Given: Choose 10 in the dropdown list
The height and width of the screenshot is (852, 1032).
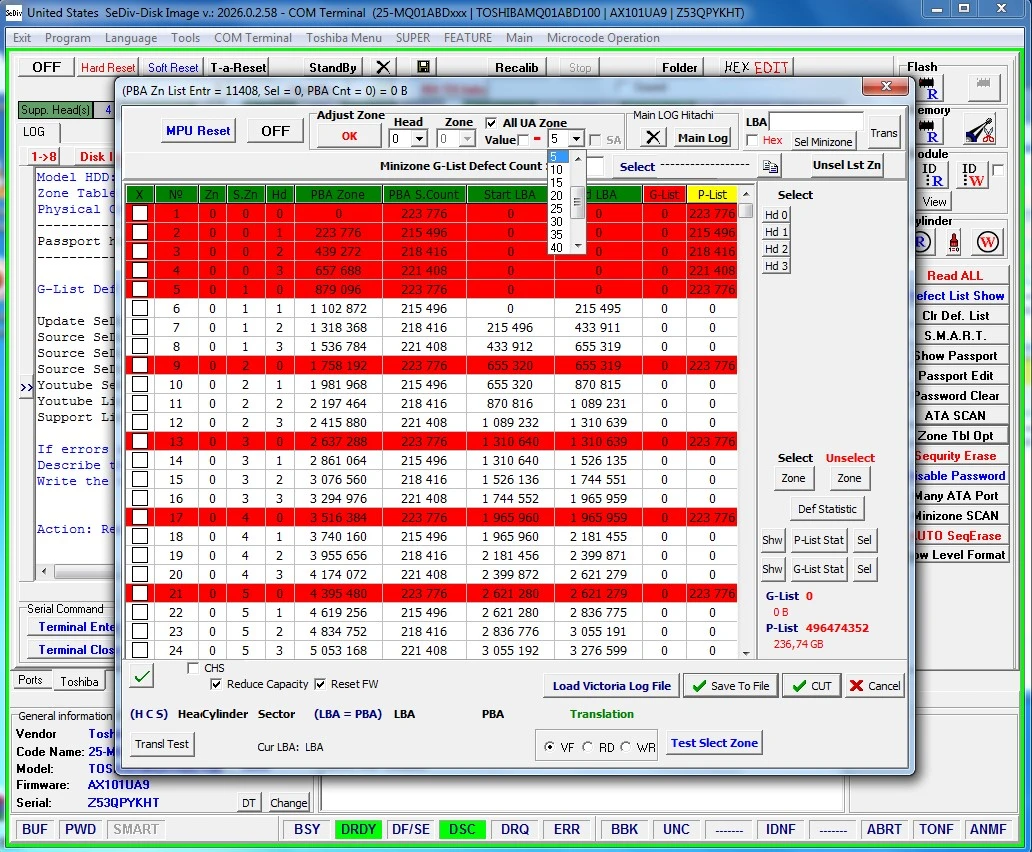Looking at the screenshot, I should click(x=557, y=170).
